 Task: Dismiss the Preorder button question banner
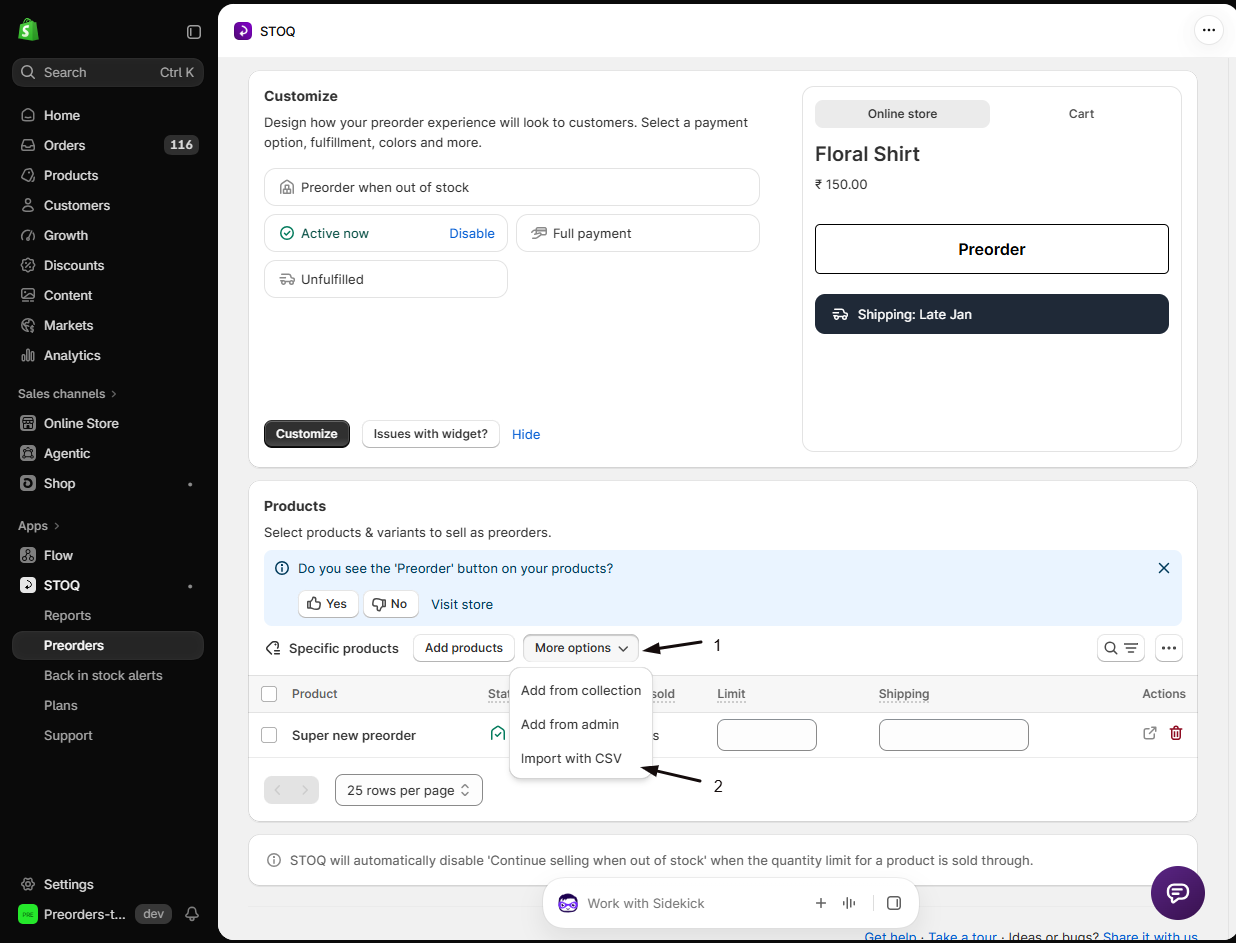click(x=1164, y=568)
